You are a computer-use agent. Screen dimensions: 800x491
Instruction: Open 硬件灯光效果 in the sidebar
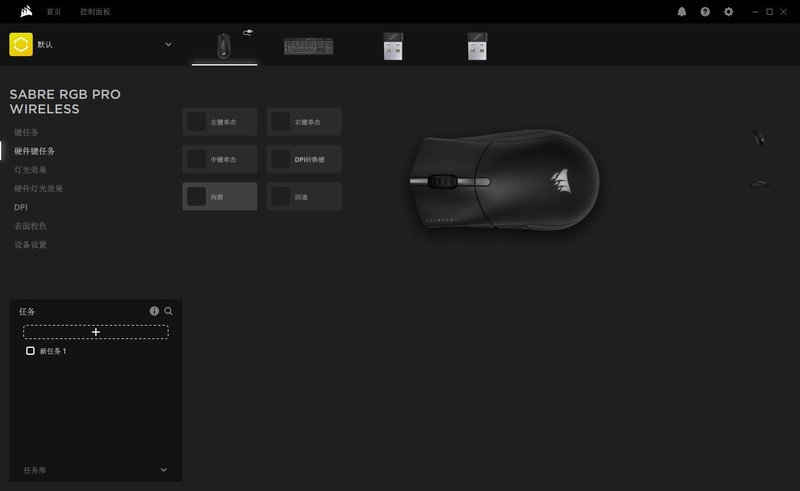[38, 188]
